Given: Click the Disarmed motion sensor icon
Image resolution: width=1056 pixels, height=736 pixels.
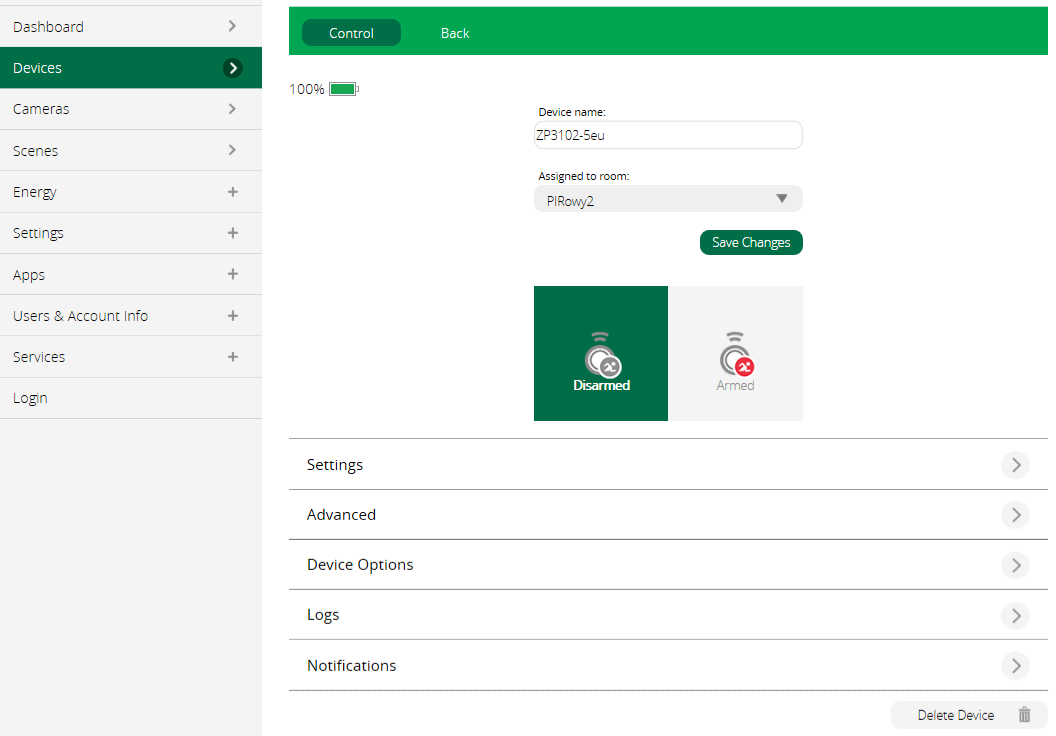Looking at the screenshot, I should coord(601,356).
